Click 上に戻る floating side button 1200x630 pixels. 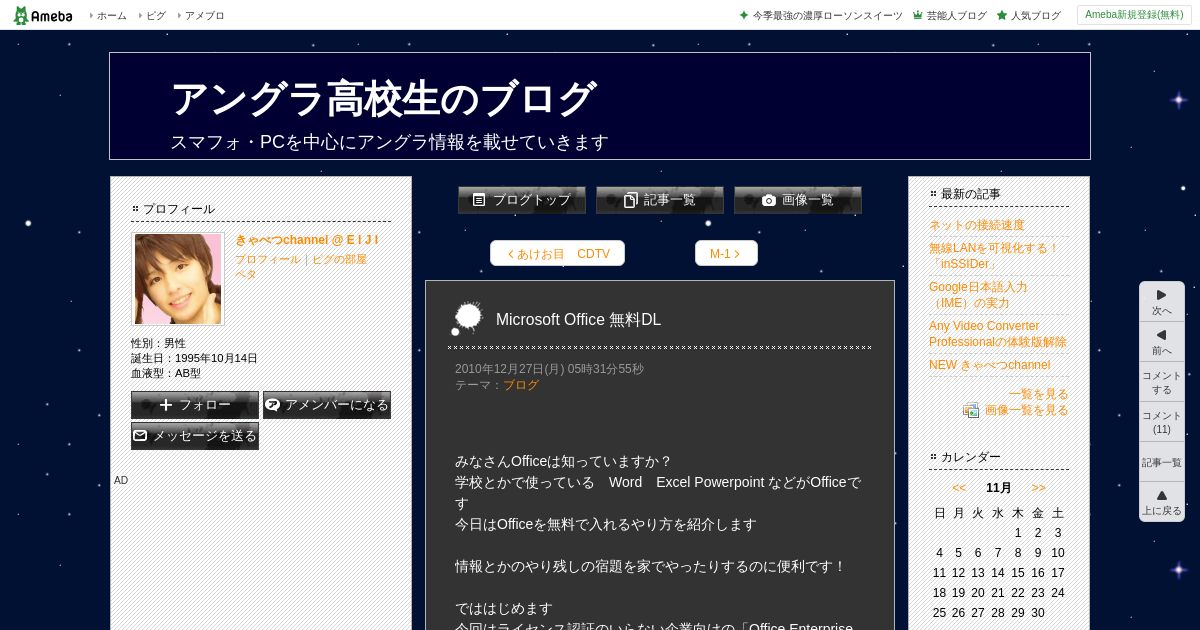tap(1162, 502)
